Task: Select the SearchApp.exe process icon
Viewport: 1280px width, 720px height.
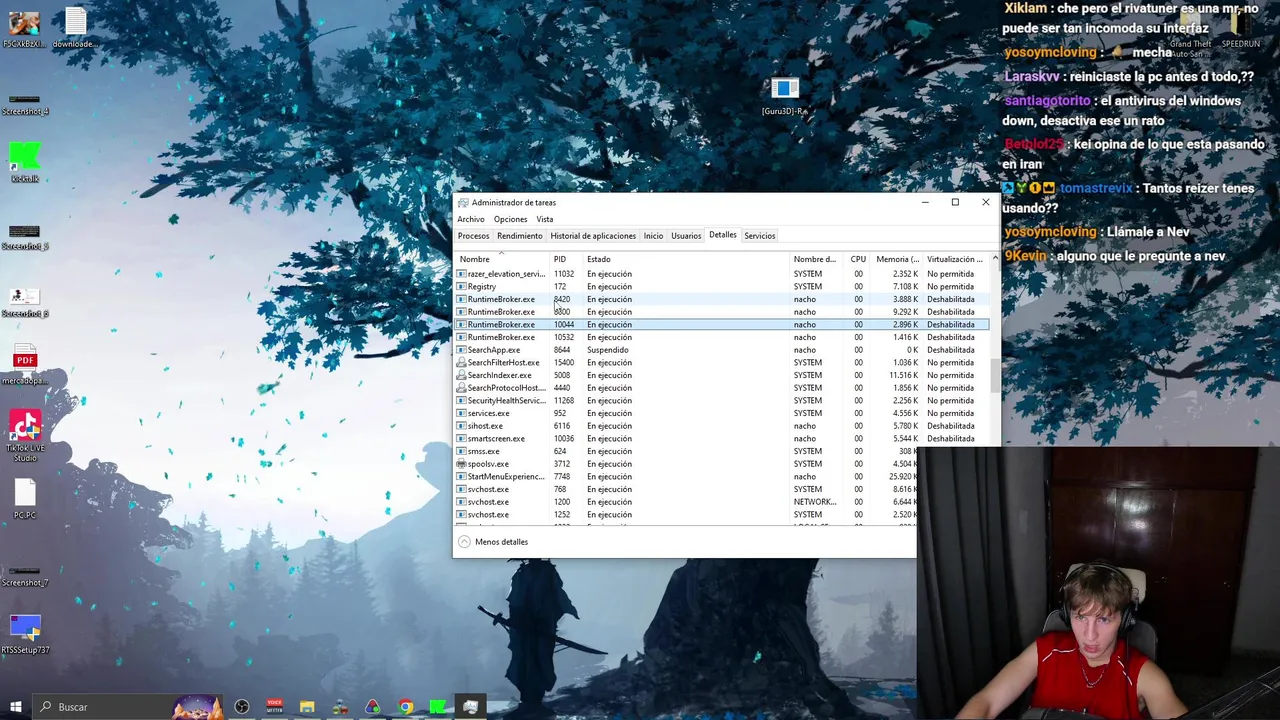Action: click(x=461, y=350)
